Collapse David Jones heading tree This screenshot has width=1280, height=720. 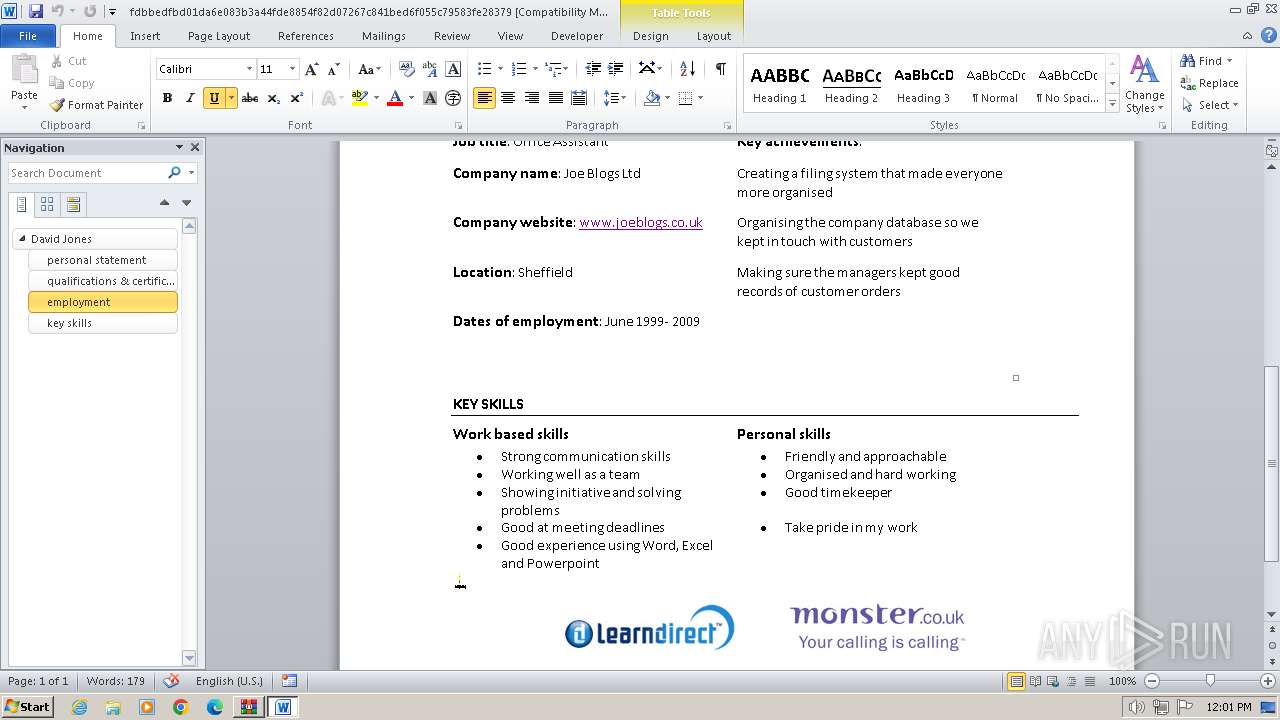tap(22, 239)
